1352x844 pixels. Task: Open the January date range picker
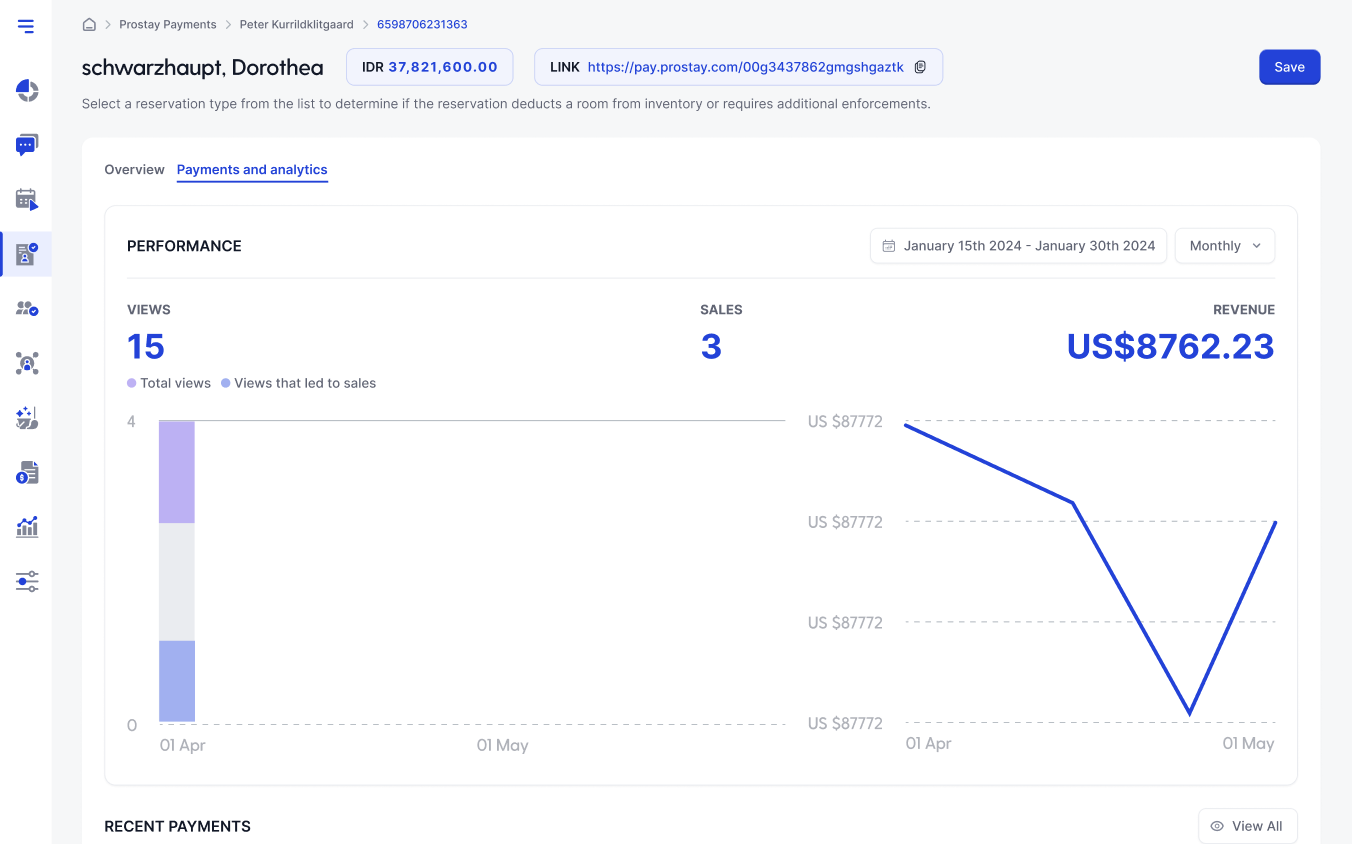1018,246
